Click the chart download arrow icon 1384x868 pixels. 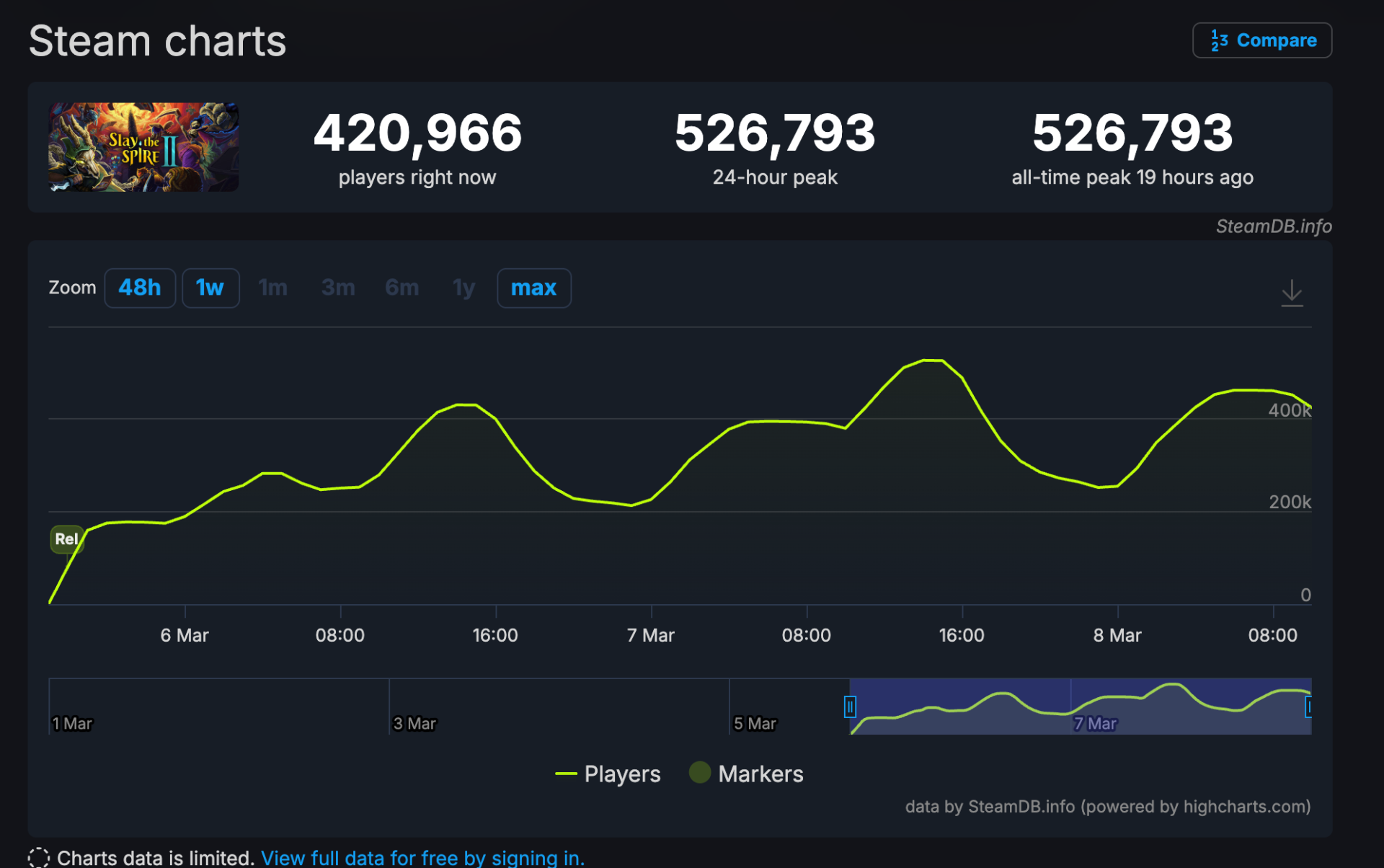click(1291, 293)
